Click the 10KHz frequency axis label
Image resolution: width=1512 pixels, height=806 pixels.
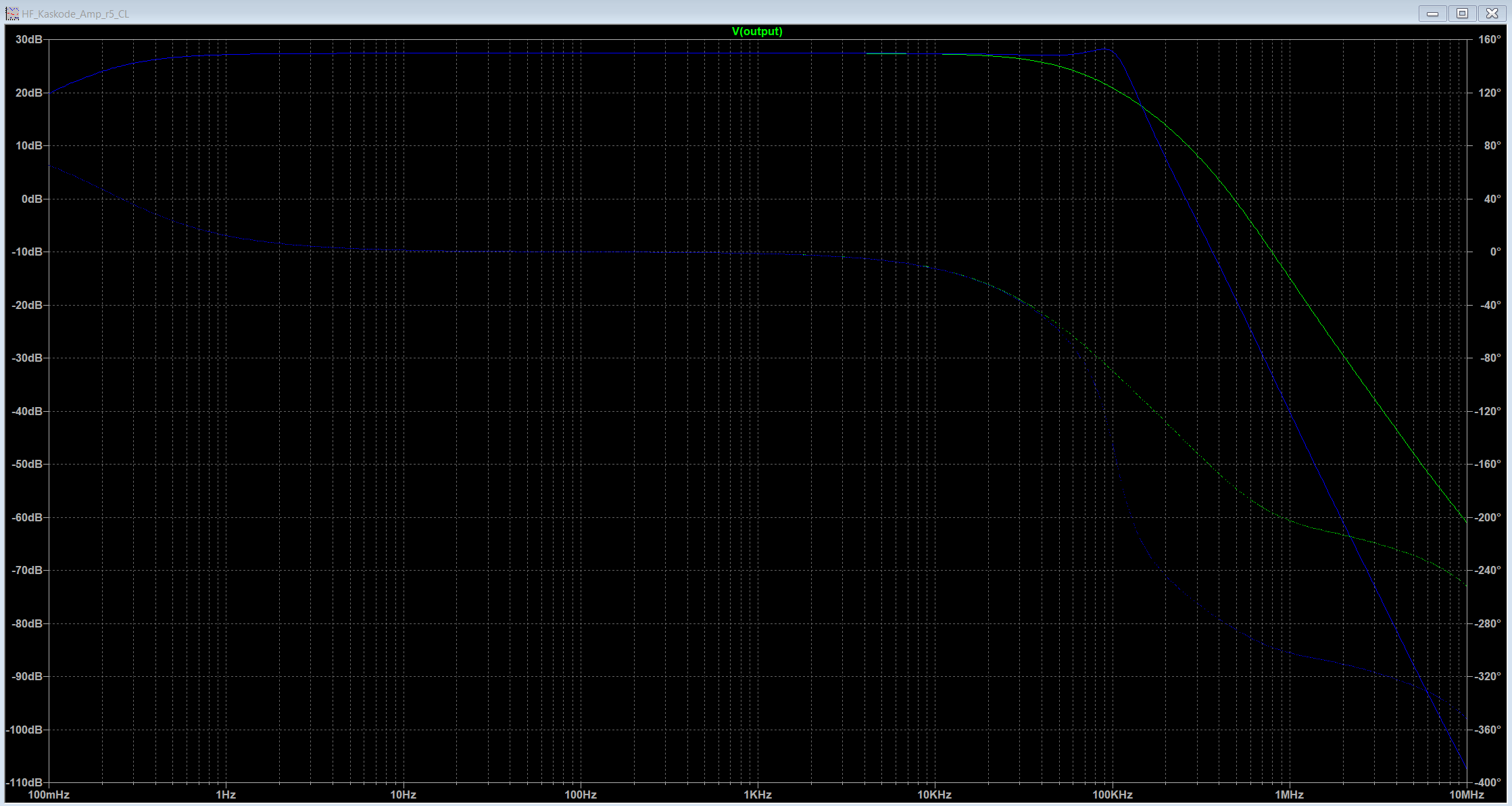(x=935, y=795)
